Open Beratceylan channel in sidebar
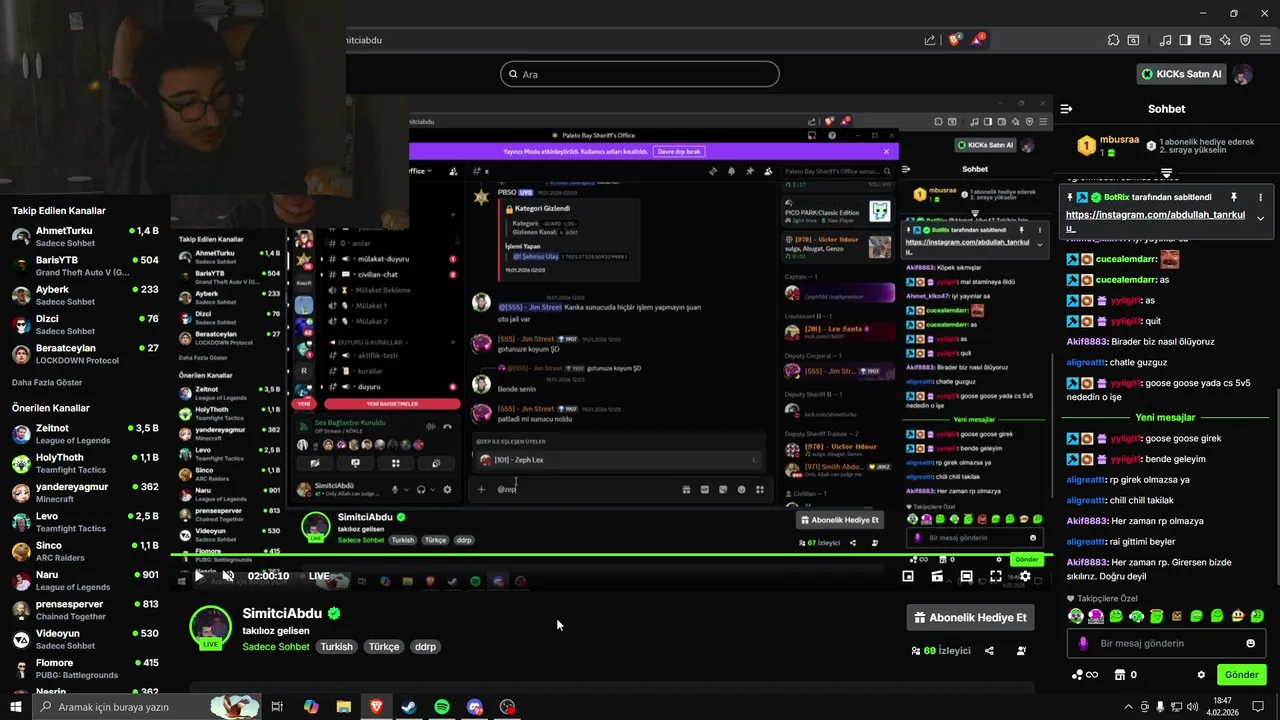This screenshot has width=1280, height=720. (x=85, y=354)
